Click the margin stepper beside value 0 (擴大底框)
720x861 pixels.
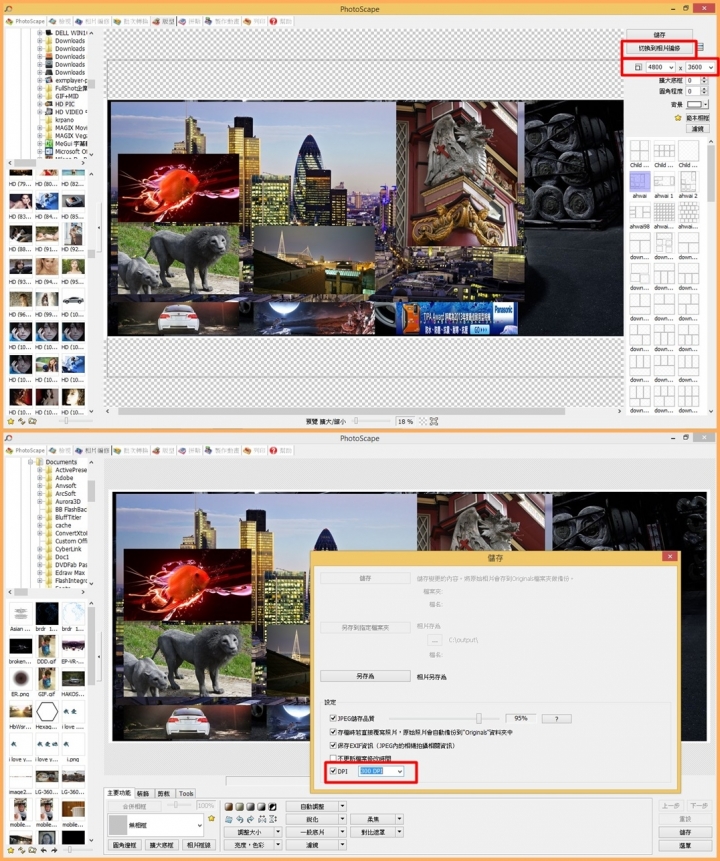(x=704, y=80)
